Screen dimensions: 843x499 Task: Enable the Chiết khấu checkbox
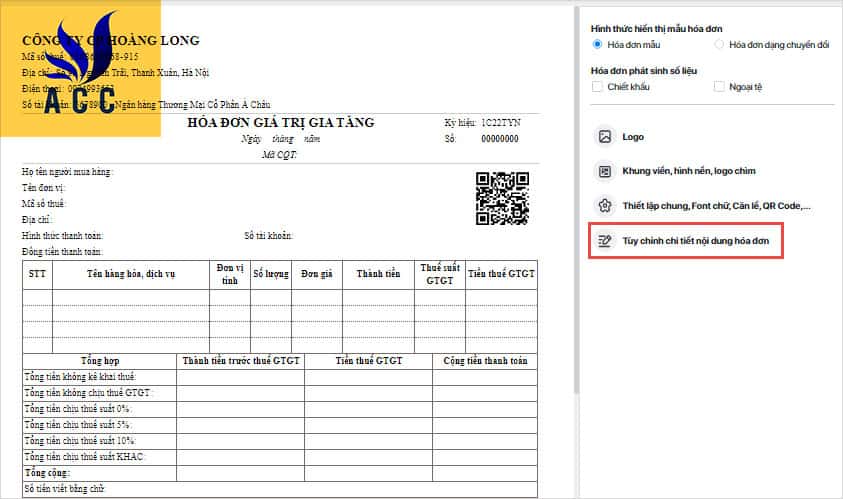pyautogui.click(x=598, y=87)
